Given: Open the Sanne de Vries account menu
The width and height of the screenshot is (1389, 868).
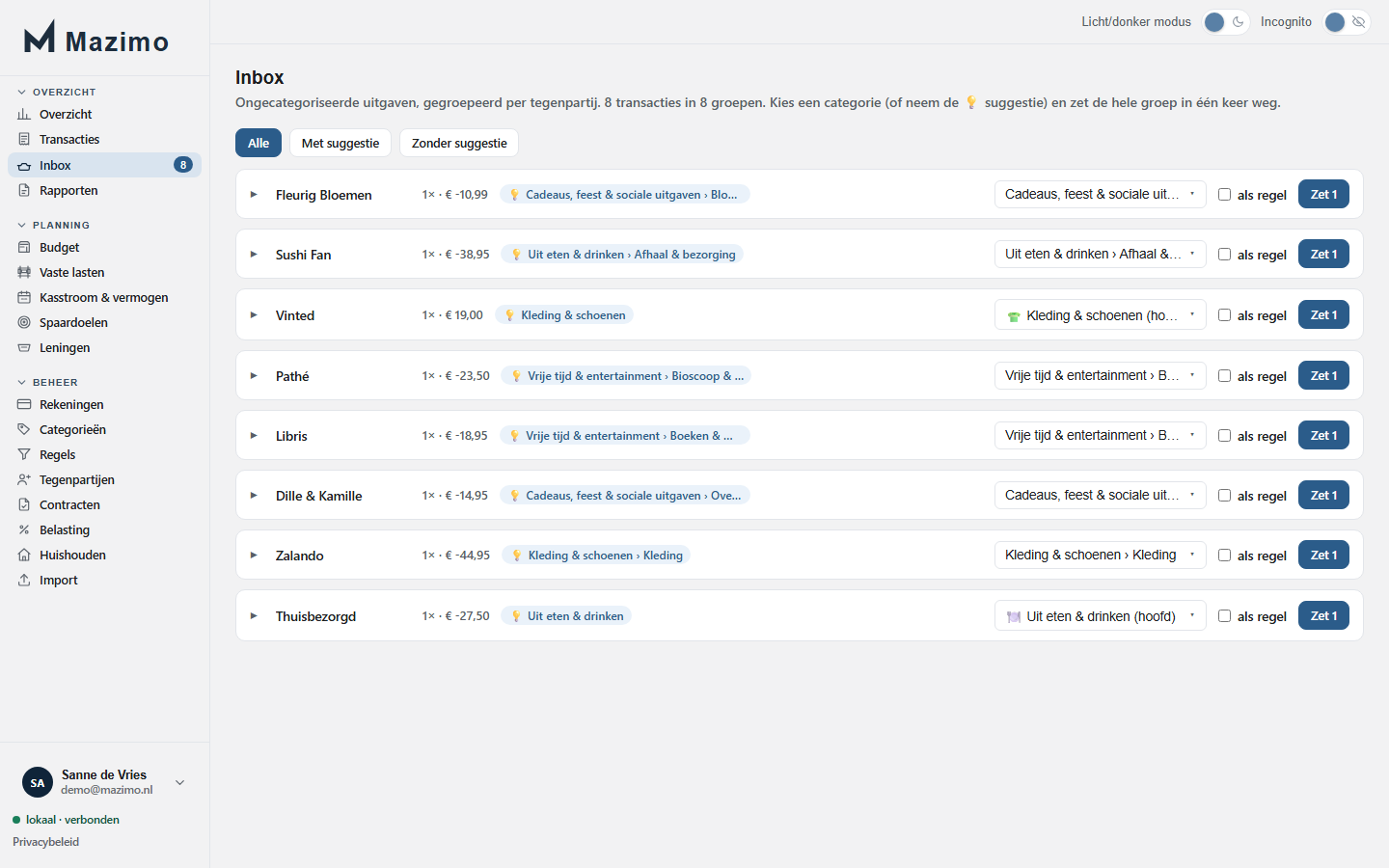Looking at the screenshot, I should click(x=104, y=782).
